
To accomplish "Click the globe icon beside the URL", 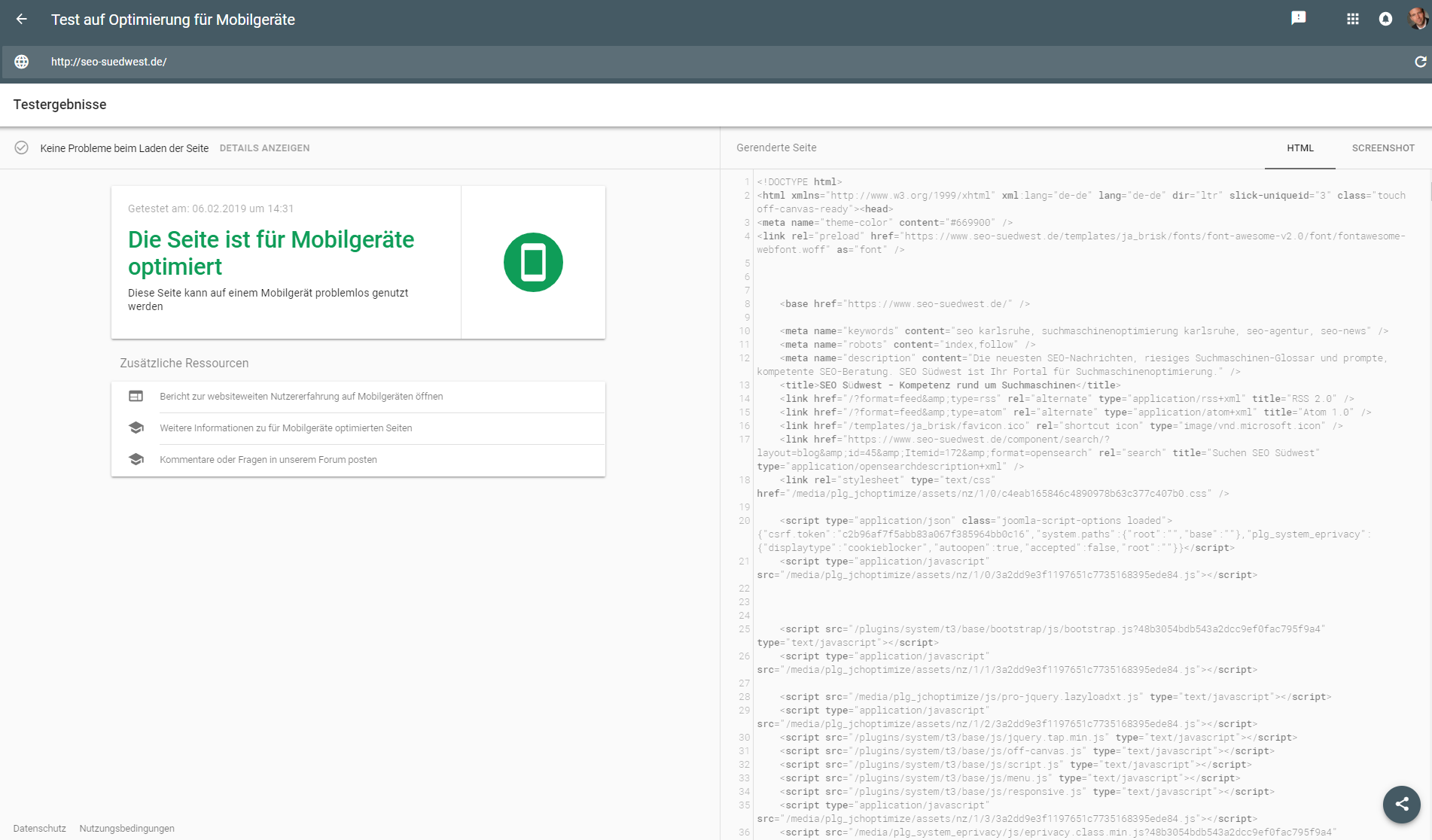I will click(x=21, y=62).
